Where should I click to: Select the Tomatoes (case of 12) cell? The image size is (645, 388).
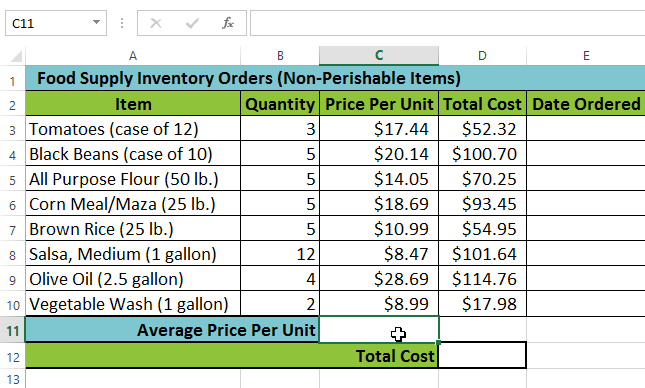[x=133, y=128]
